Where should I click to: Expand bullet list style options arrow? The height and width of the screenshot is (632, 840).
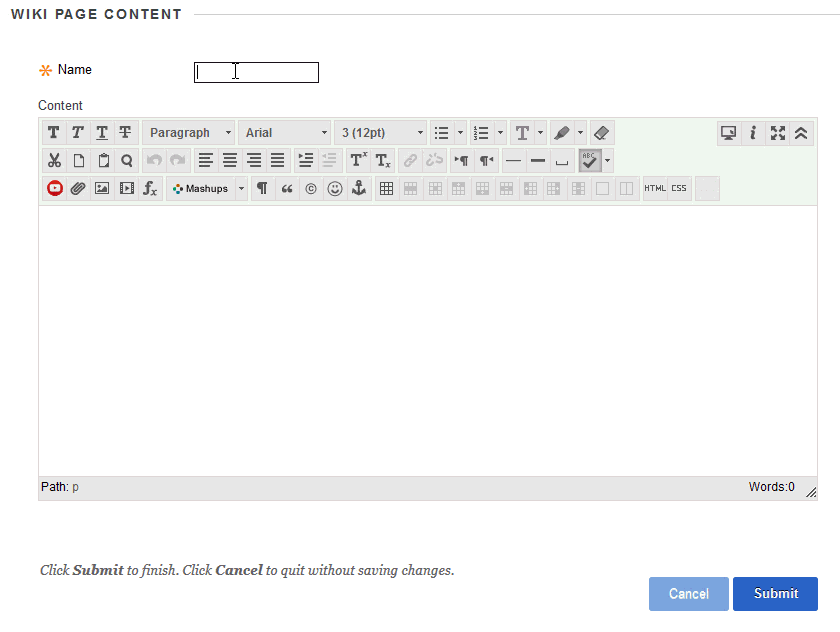[x=460, y=132]
